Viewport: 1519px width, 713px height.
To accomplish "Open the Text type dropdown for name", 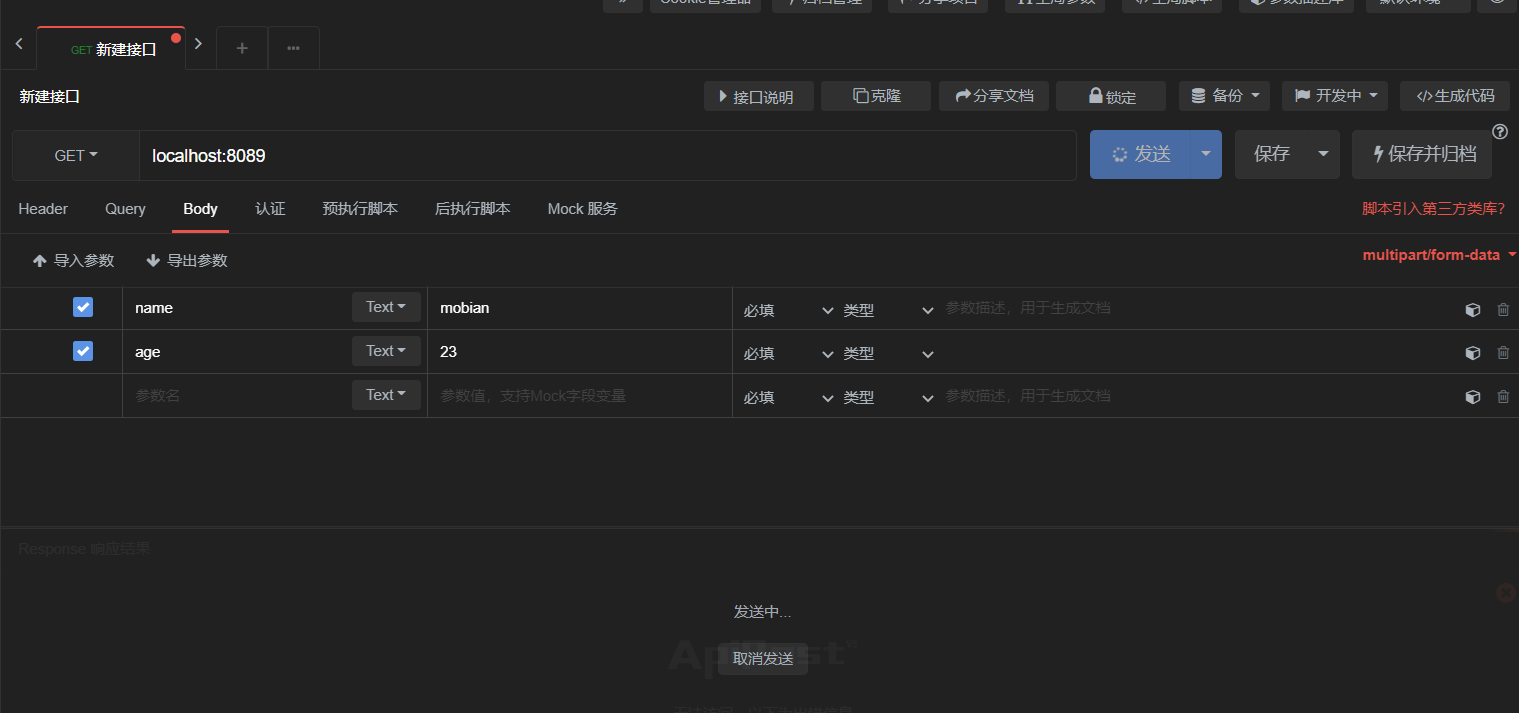I will [386, 306].
